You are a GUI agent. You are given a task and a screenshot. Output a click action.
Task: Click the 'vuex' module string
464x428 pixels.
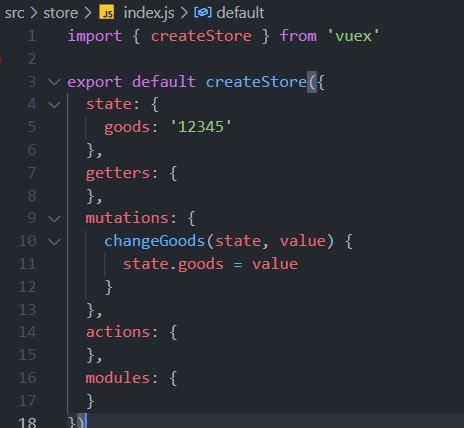[x=353, y=36]
